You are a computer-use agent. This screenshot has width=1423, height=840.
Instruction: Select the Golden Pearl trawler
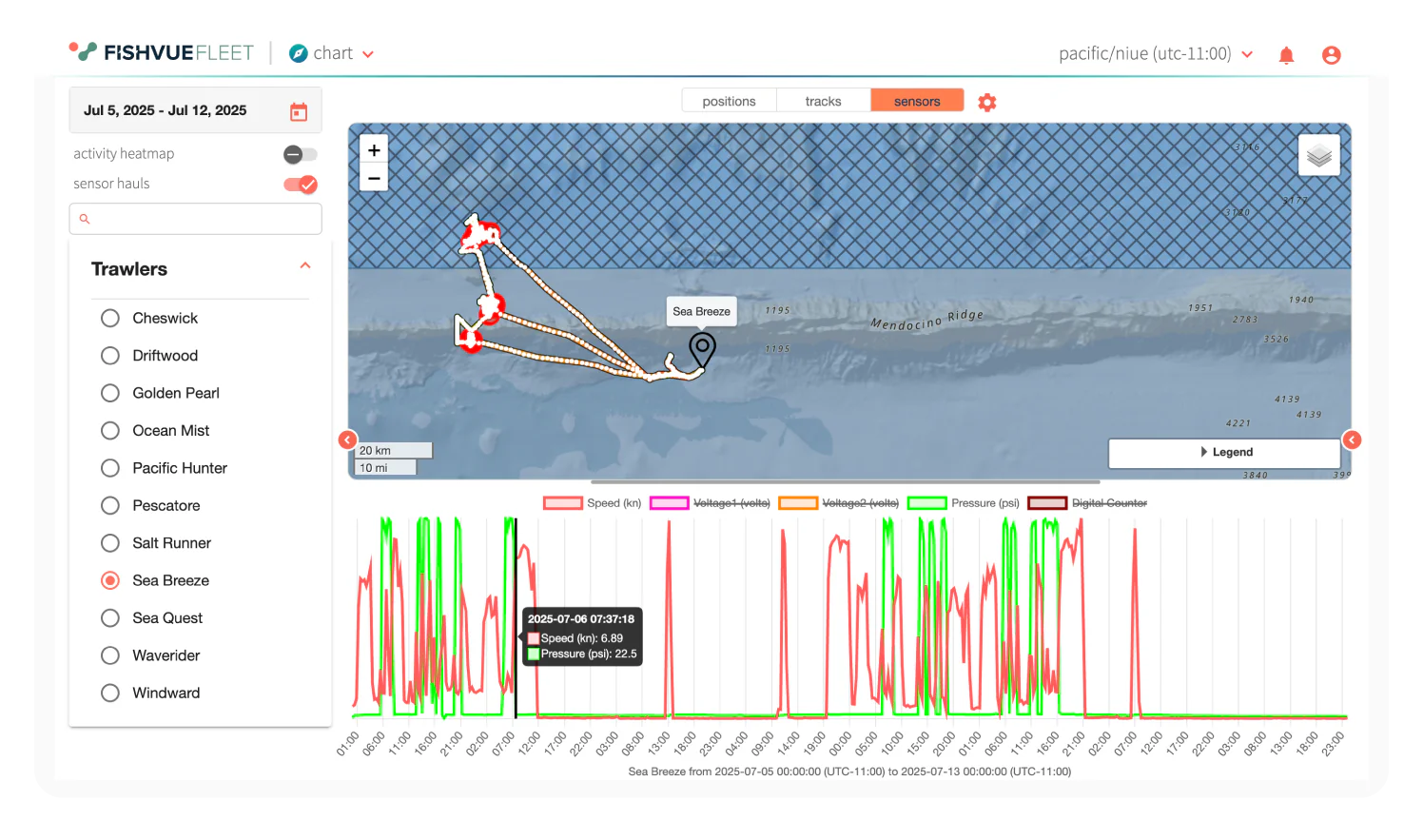pos(110,393)
